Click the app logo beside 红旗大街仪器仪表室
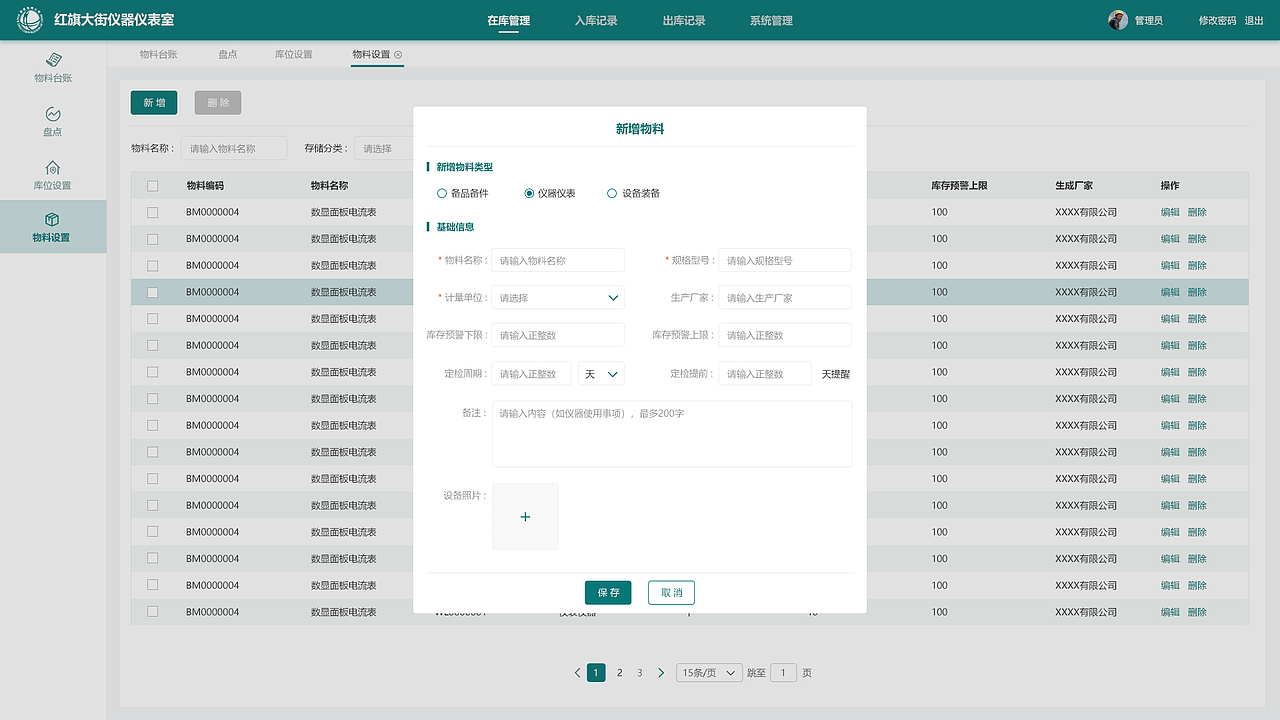 30,20
